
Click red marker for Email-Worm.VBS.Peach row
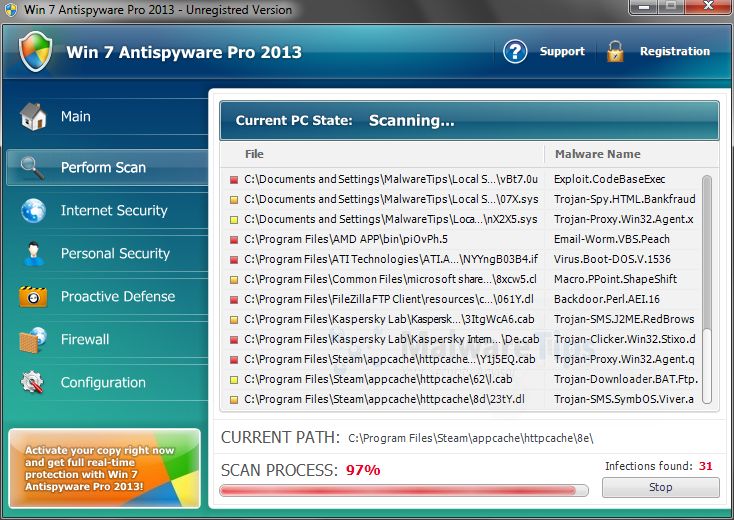234,240
